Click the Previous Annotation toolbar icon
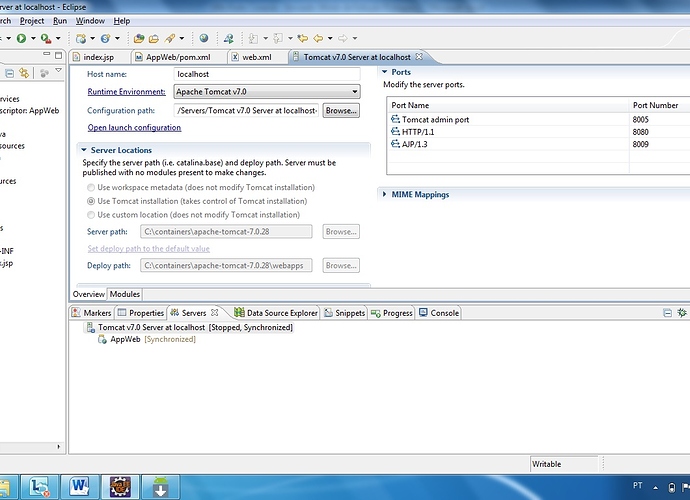Viewport: 690px width, 500px height. [x=278, y=38]
